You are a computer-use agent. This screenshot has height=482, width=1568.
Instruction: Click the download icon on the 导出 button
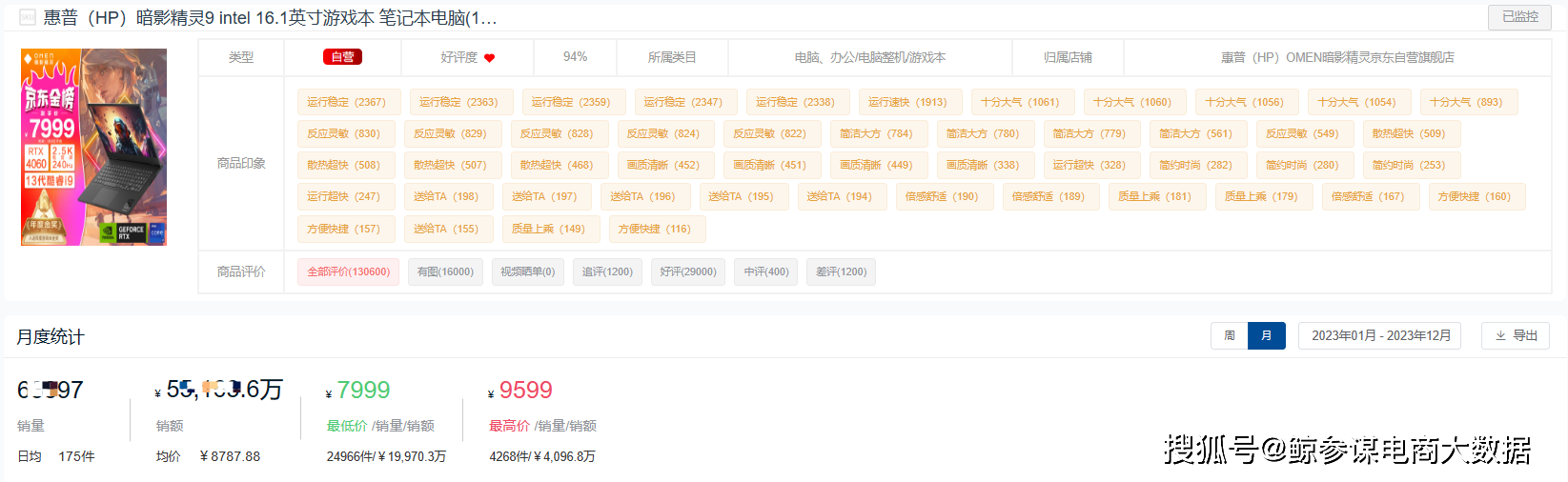[1500, 335]
